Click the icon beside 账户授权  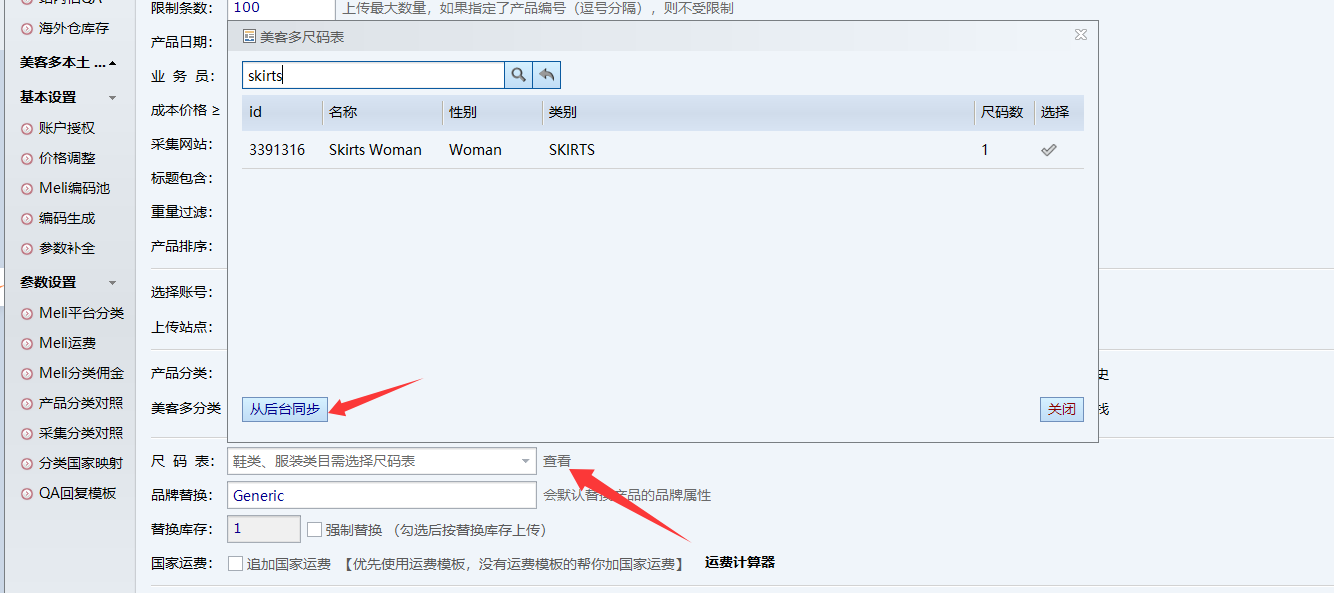click(27, 128)
